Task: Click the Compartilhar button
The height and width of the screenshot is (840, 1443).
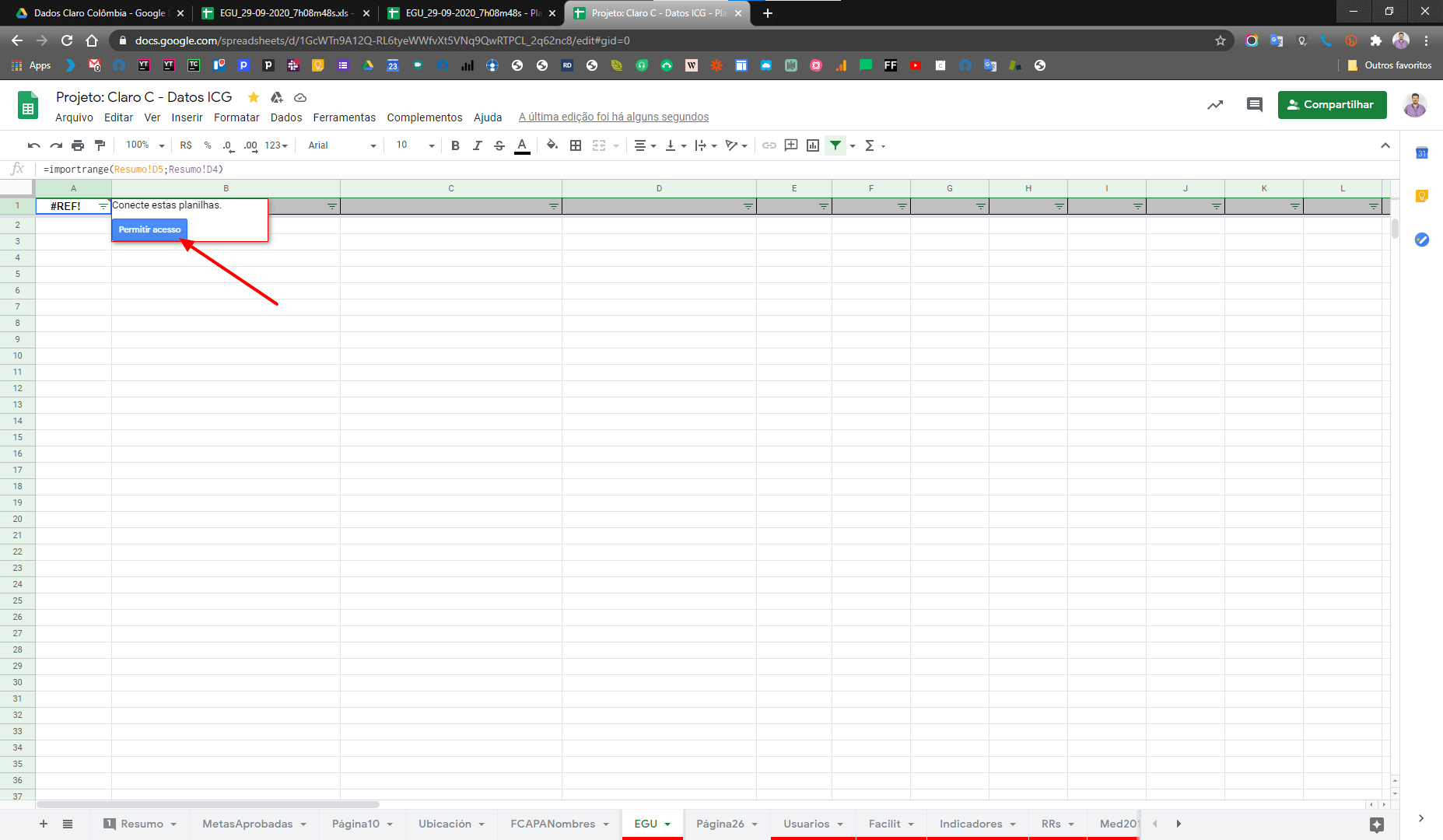Action: [x=1332, y=104]
